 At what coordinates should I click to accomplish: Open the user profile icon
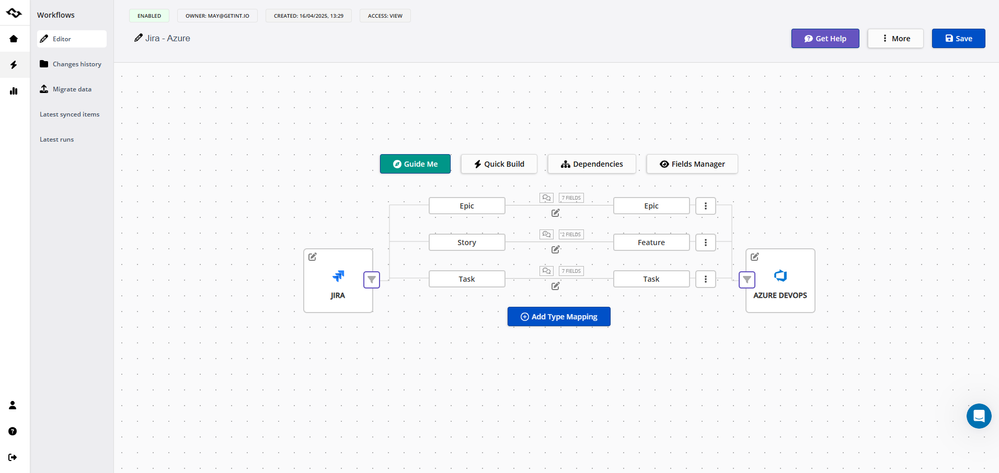(x=13, y=405)
